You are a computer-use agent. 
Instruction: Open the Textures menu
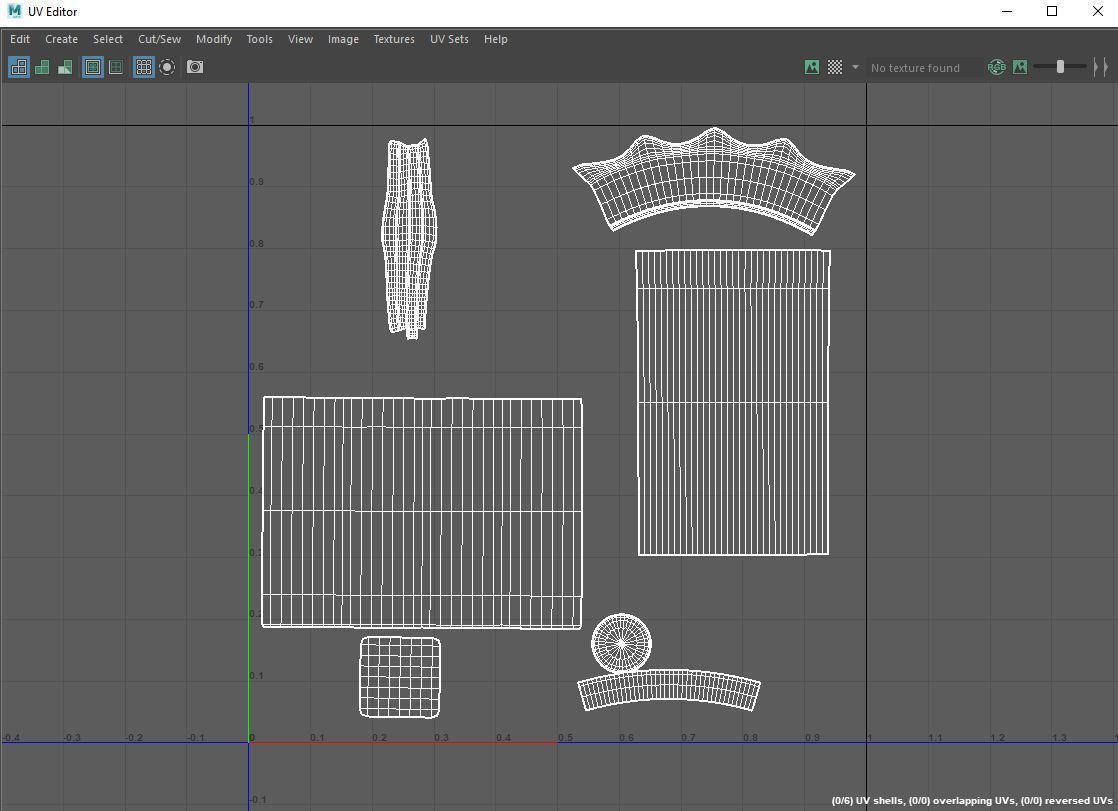click(394, 39)
